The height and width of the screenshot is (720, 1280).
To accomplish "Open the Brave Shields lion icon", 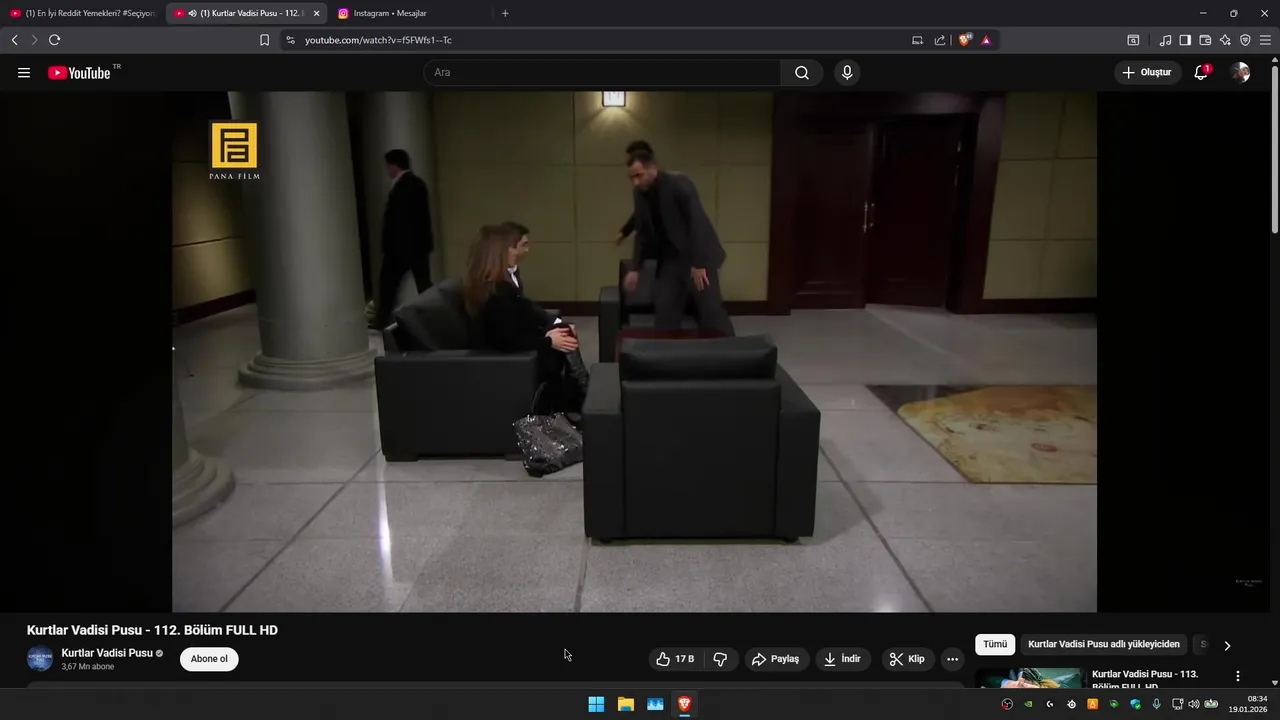I will (964, 40).
